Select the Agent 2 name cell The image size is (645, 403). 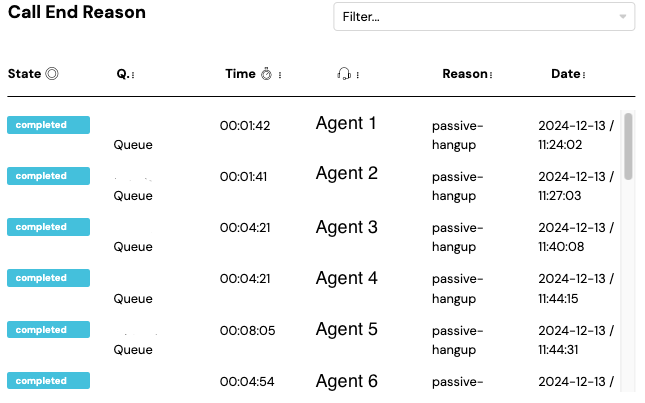pyautogui.click(x=346, y=174)
